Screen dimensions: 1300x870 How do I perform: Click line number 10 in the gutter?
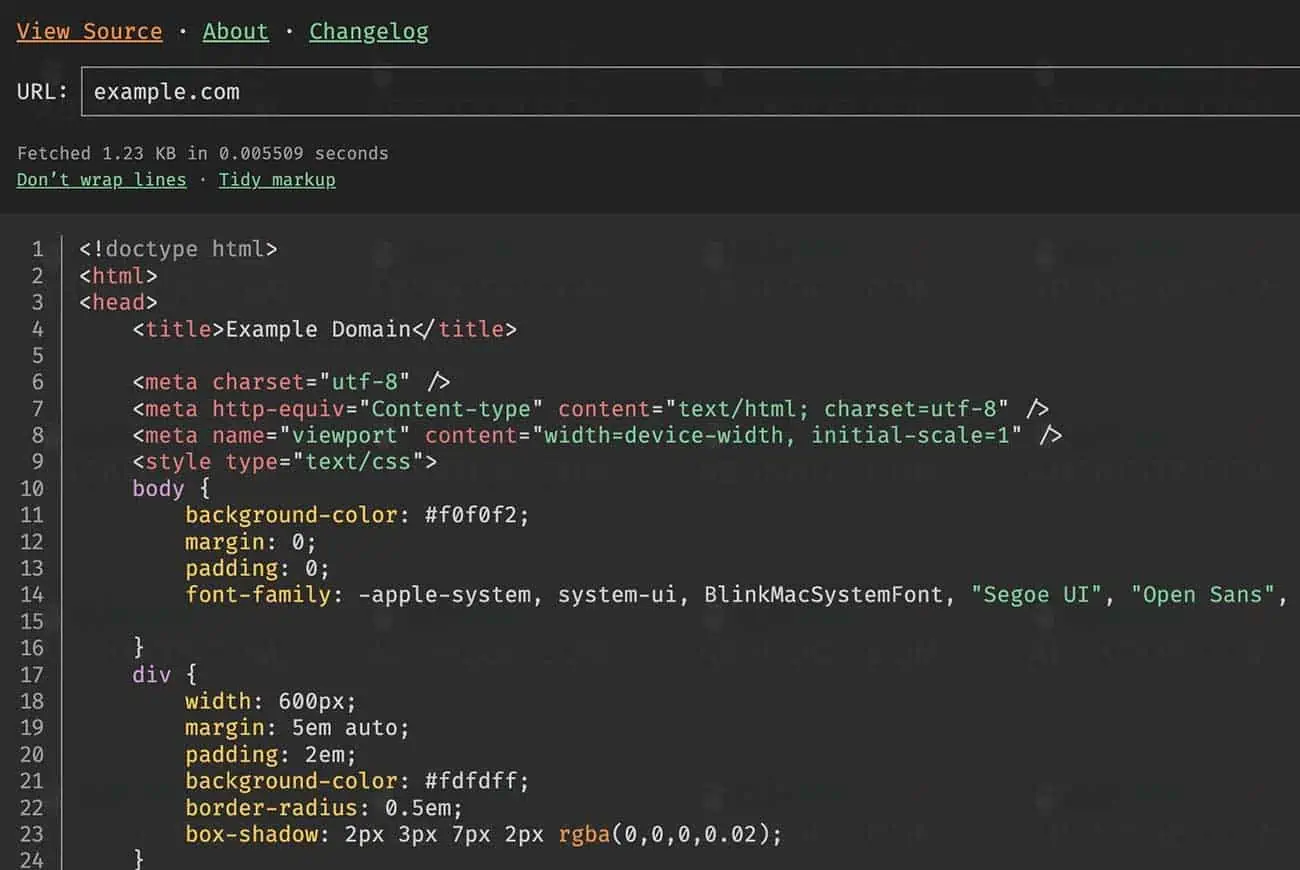pyautogui.click(x=32, y=488)
